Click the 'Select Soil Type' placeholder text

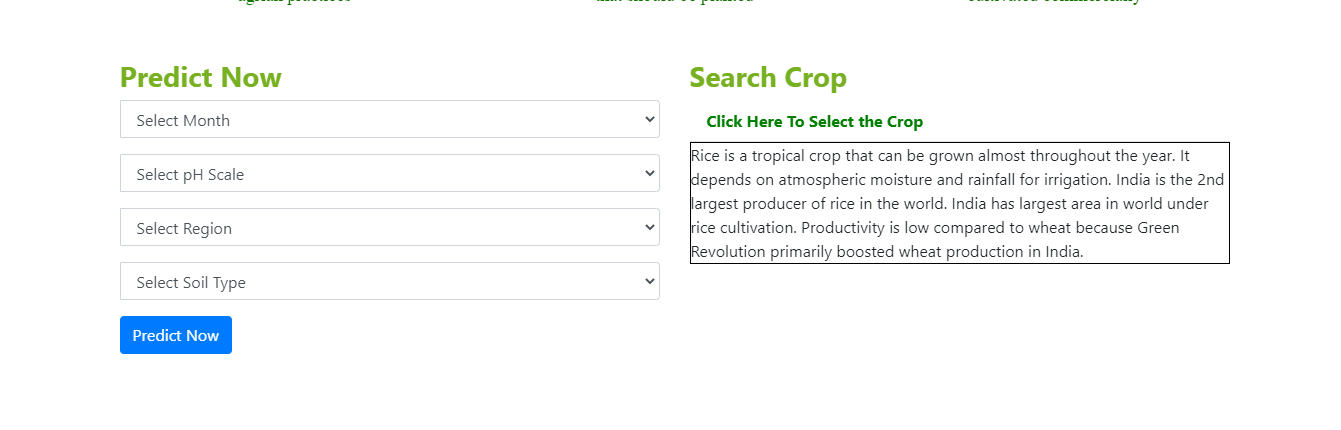pyautogui.click(x=191, y=282)
